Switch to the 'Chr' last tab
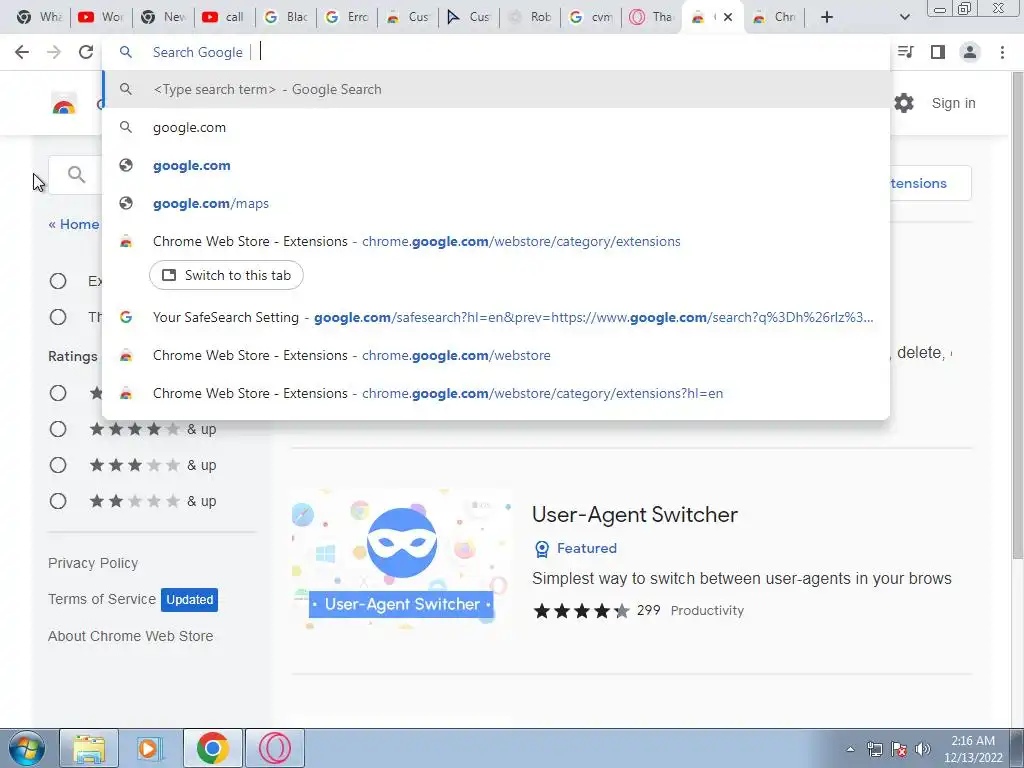The height and width of the screenshot is (768, 1024). pyautogui.click(x=775, y=17)
